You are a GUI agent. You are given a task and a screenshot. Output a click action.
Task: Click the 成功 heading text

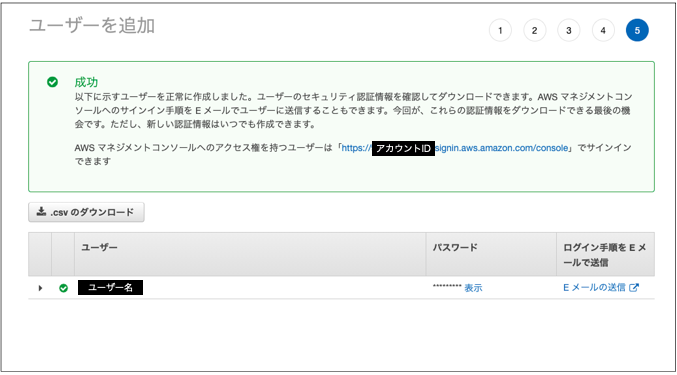[x=86, y=82]
